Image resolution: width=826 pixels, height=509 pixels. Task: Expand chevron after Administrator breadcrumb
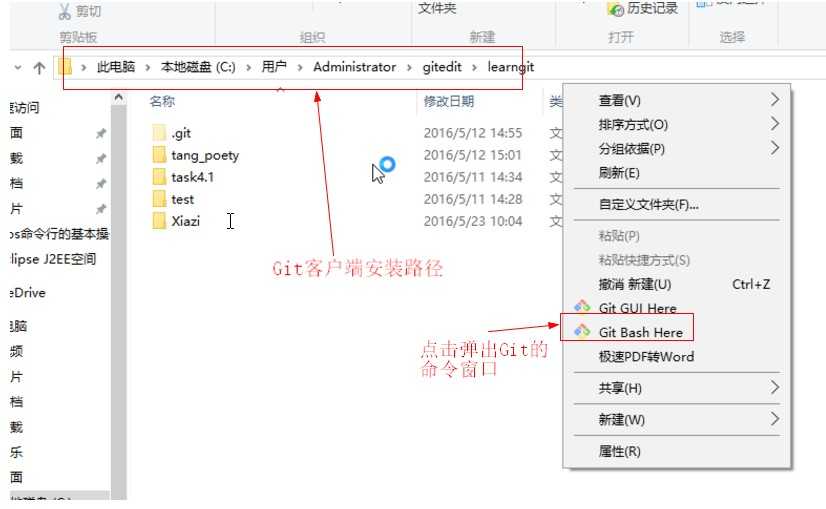coord(409,67)
